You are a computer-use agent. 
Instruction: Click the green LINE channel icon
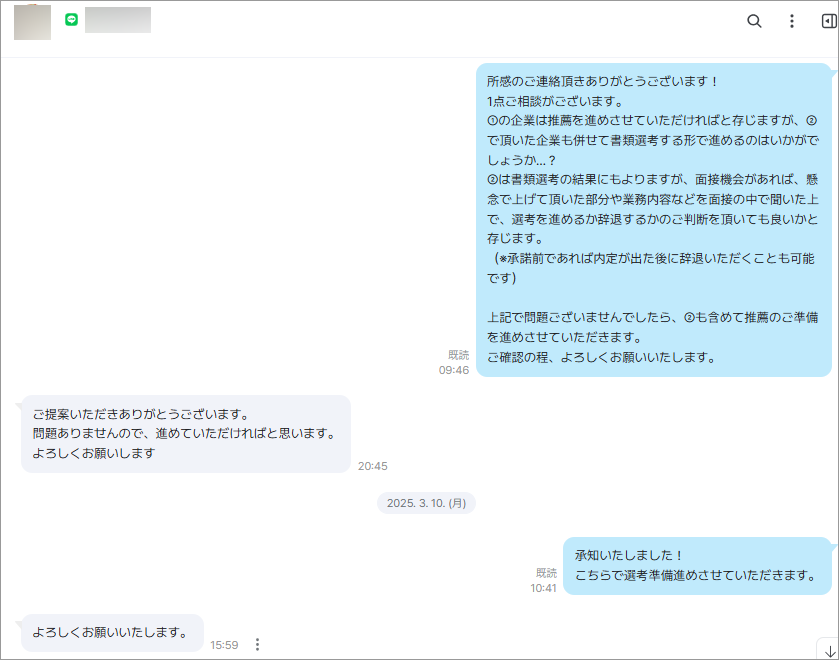(71, 20)
